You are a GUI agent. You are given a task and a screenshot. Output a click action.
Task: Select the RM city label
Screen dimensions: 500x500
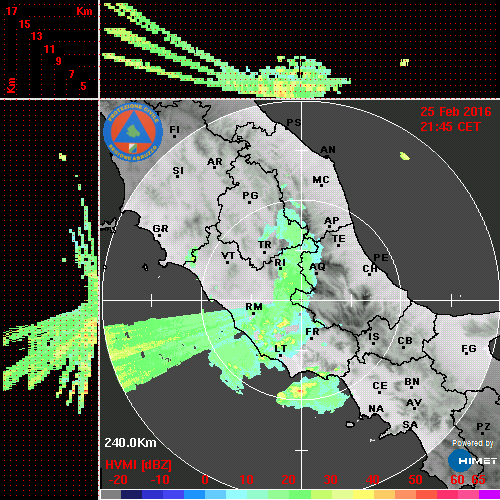coord(254,306)
